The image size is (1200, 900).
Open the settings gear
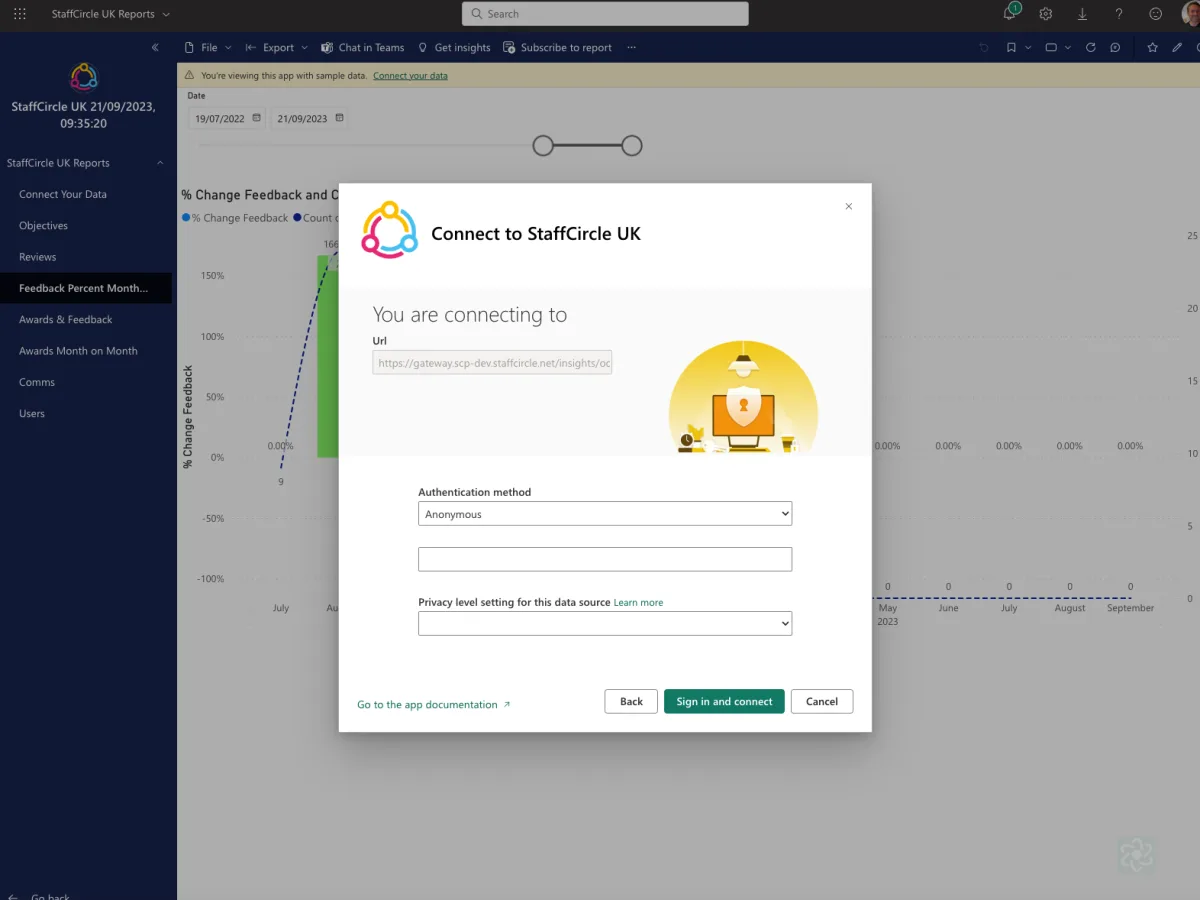(x=1046, y=14)
